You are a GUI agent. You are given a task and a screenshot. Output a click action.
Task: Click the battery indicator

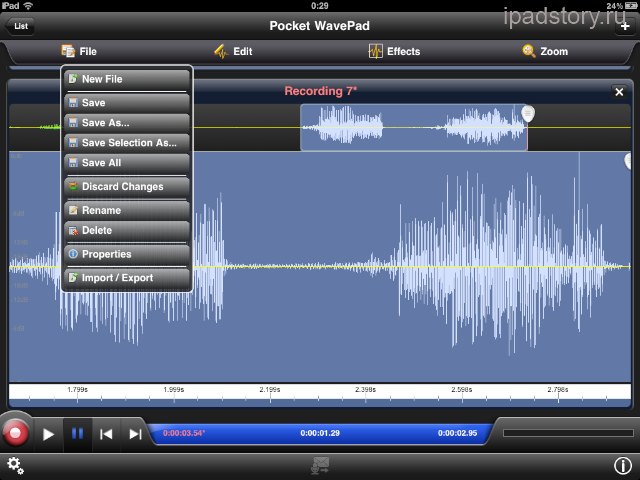[631, 6]
